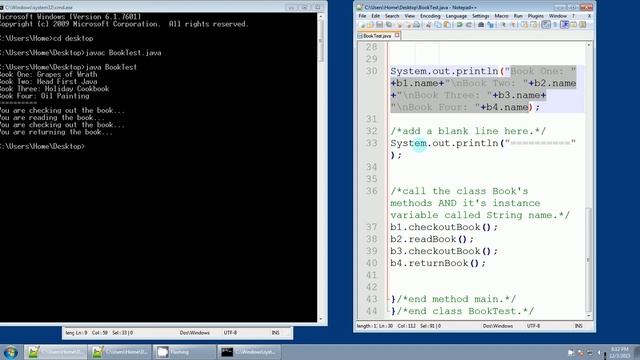The height and width of the screenshot is (360, 640).
Task: Save the file using the floppy disk icon
Action: [379, 25]
